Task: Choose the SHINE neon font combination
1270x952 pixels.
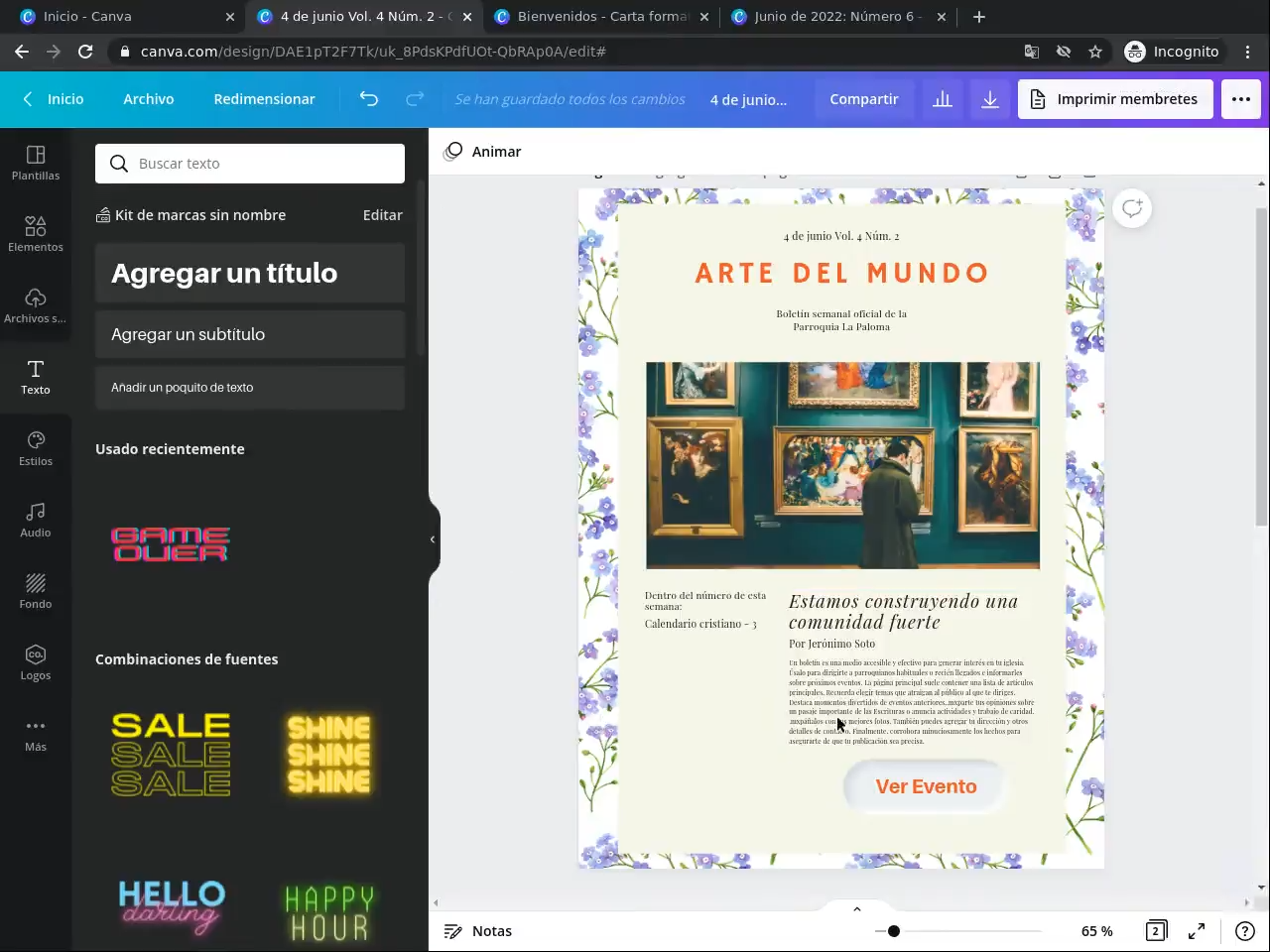Action: [x=329, y=755]
